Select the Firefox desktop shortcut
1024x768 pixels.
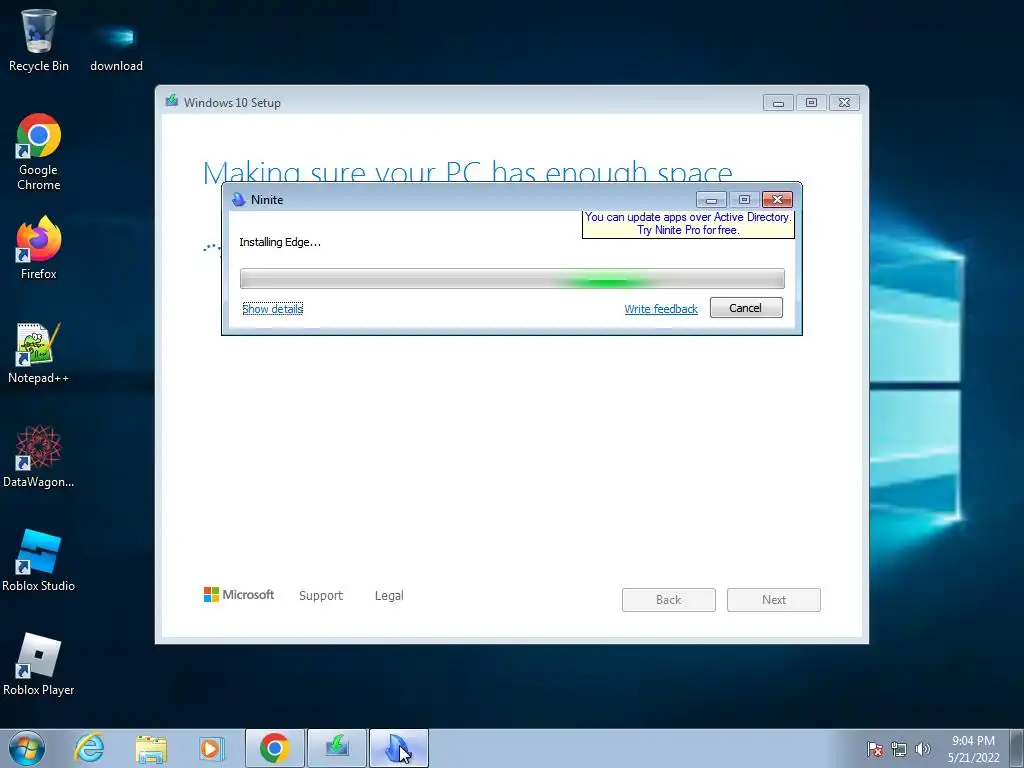click(39, 248)
